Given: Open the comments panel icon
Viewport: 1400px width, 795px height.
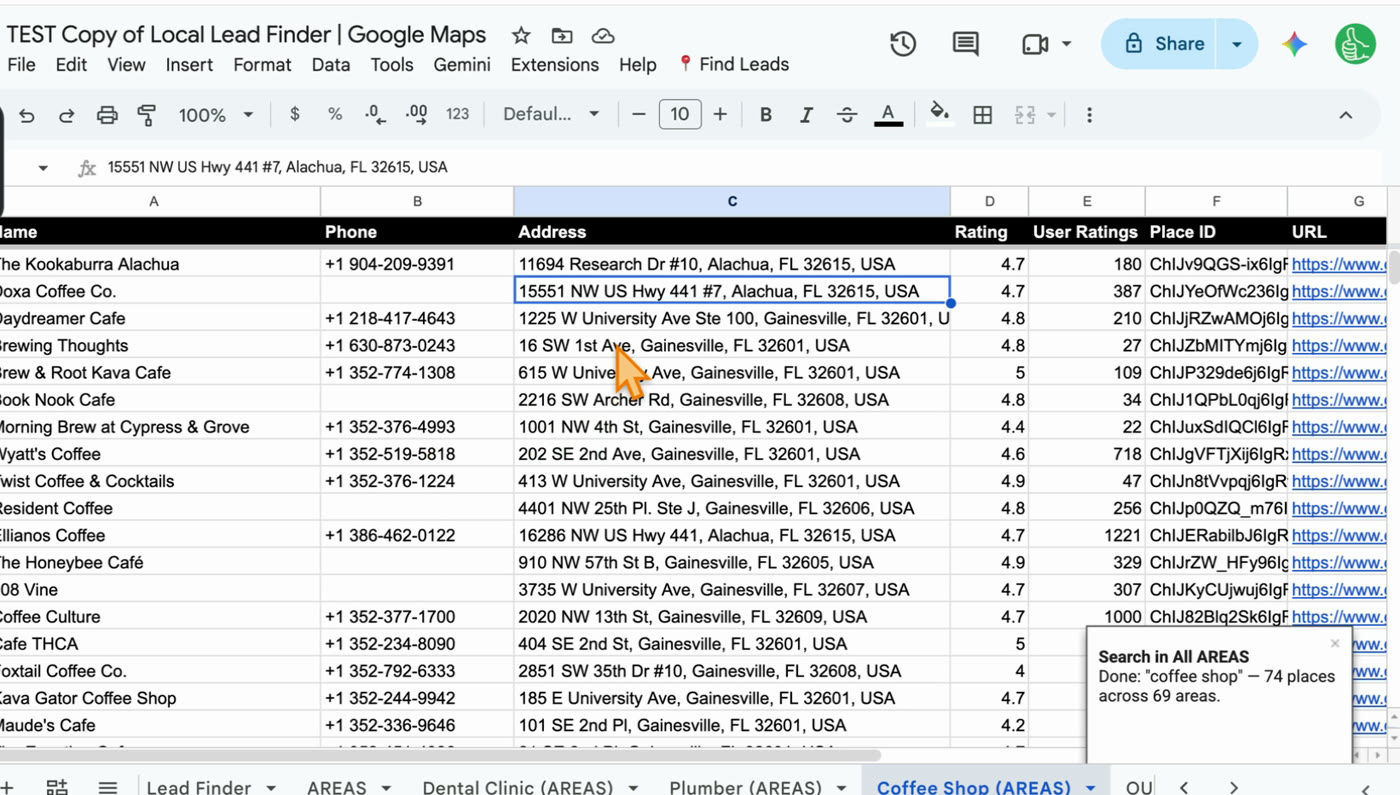Looking at the screenshot, I should pos(965,44).
